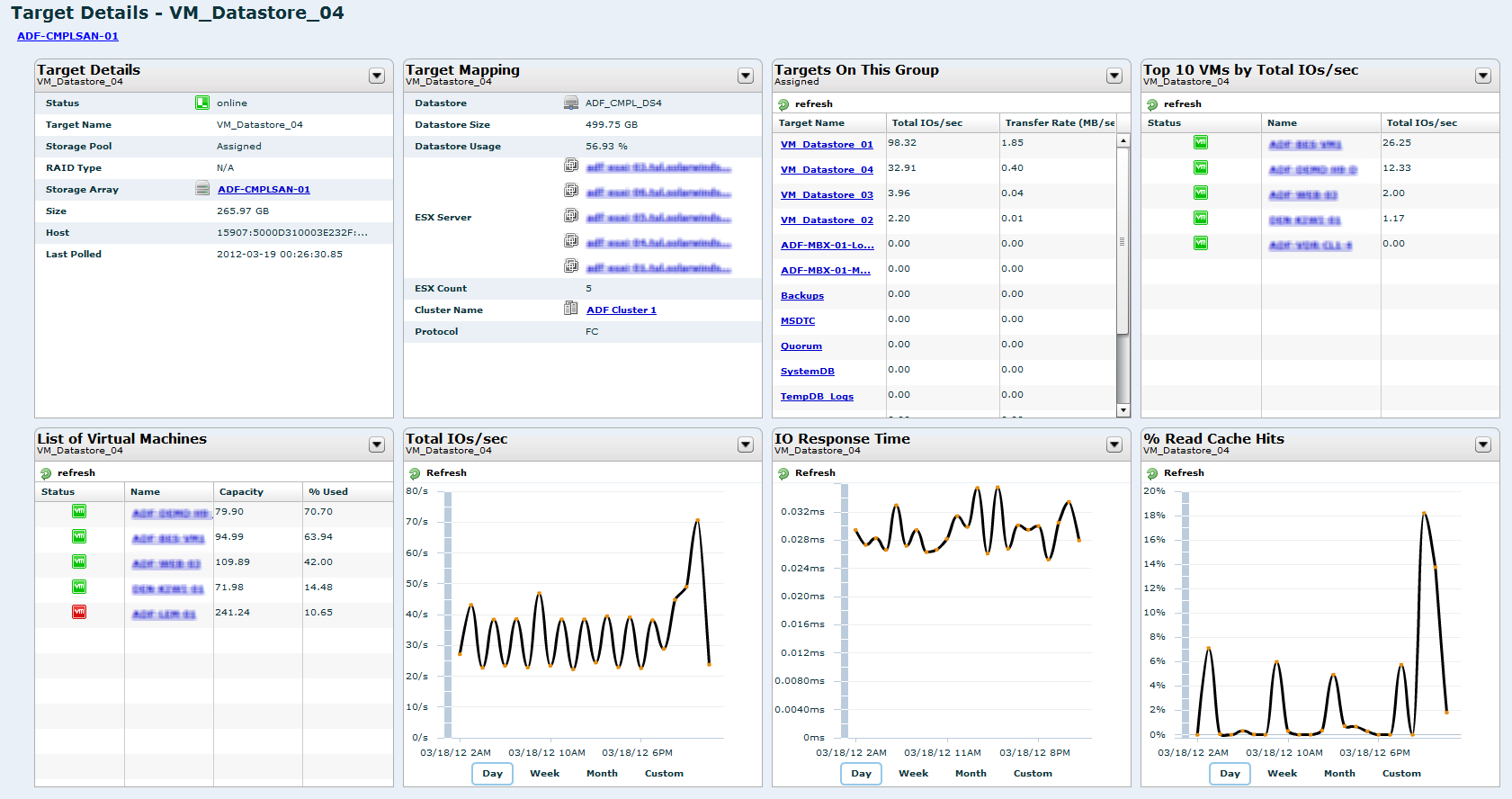Open % Read Cache Hits panel dropdown menu
1512x799 pixels.
pyautogui.click(x=1483, y=445)
